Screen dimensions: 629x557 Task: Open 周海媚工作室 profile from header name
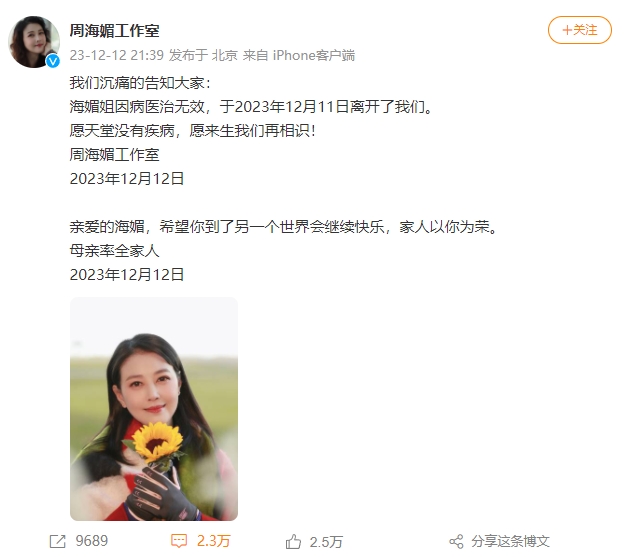(115, 31)
